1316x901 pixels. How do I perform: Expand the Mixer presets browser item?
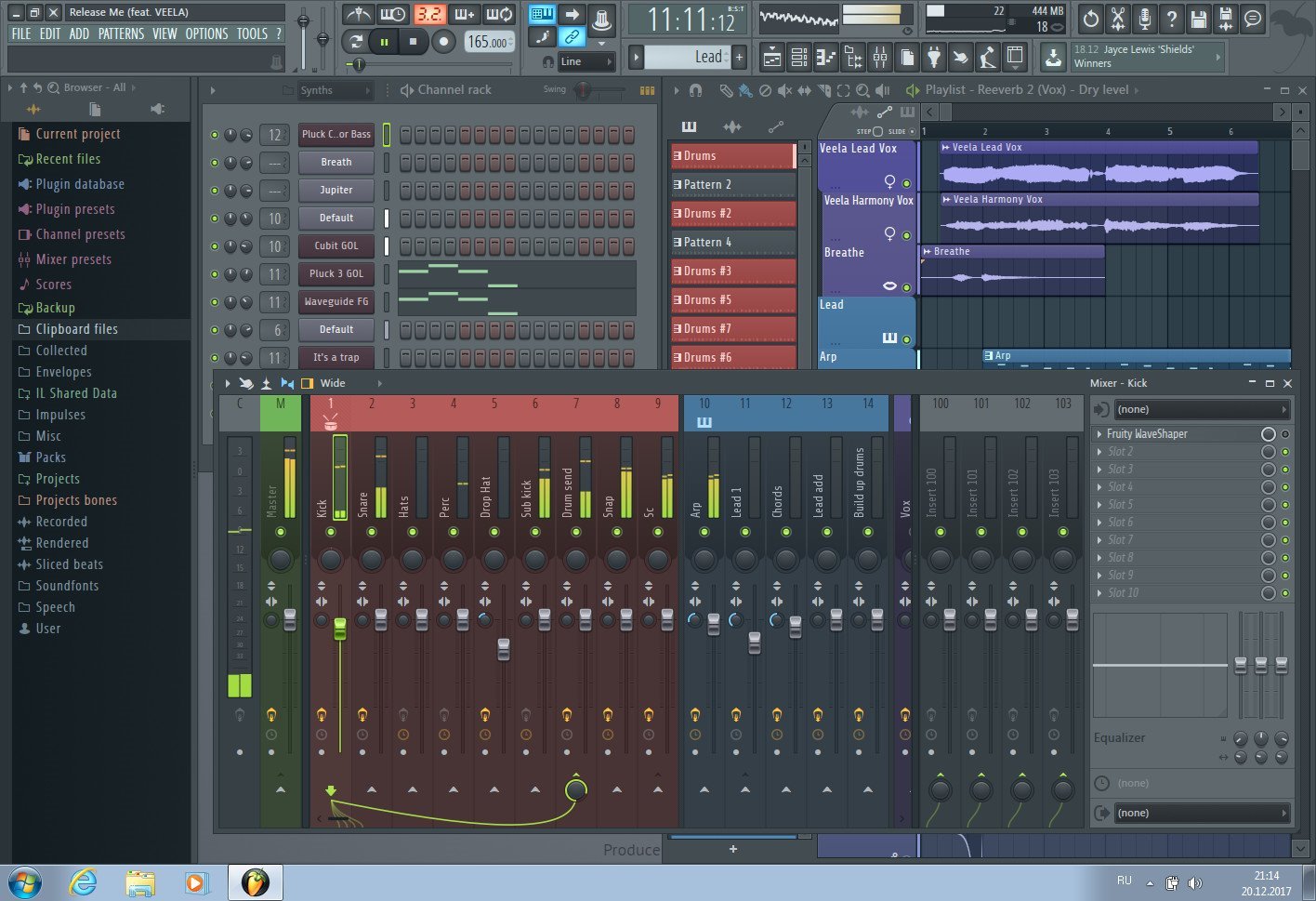[73, 259]
